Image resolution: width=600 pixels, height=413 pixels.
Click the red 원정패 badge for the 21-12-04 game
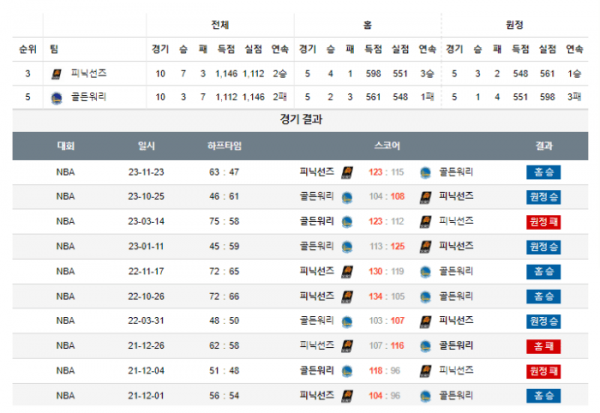click(x=543, y=371)
